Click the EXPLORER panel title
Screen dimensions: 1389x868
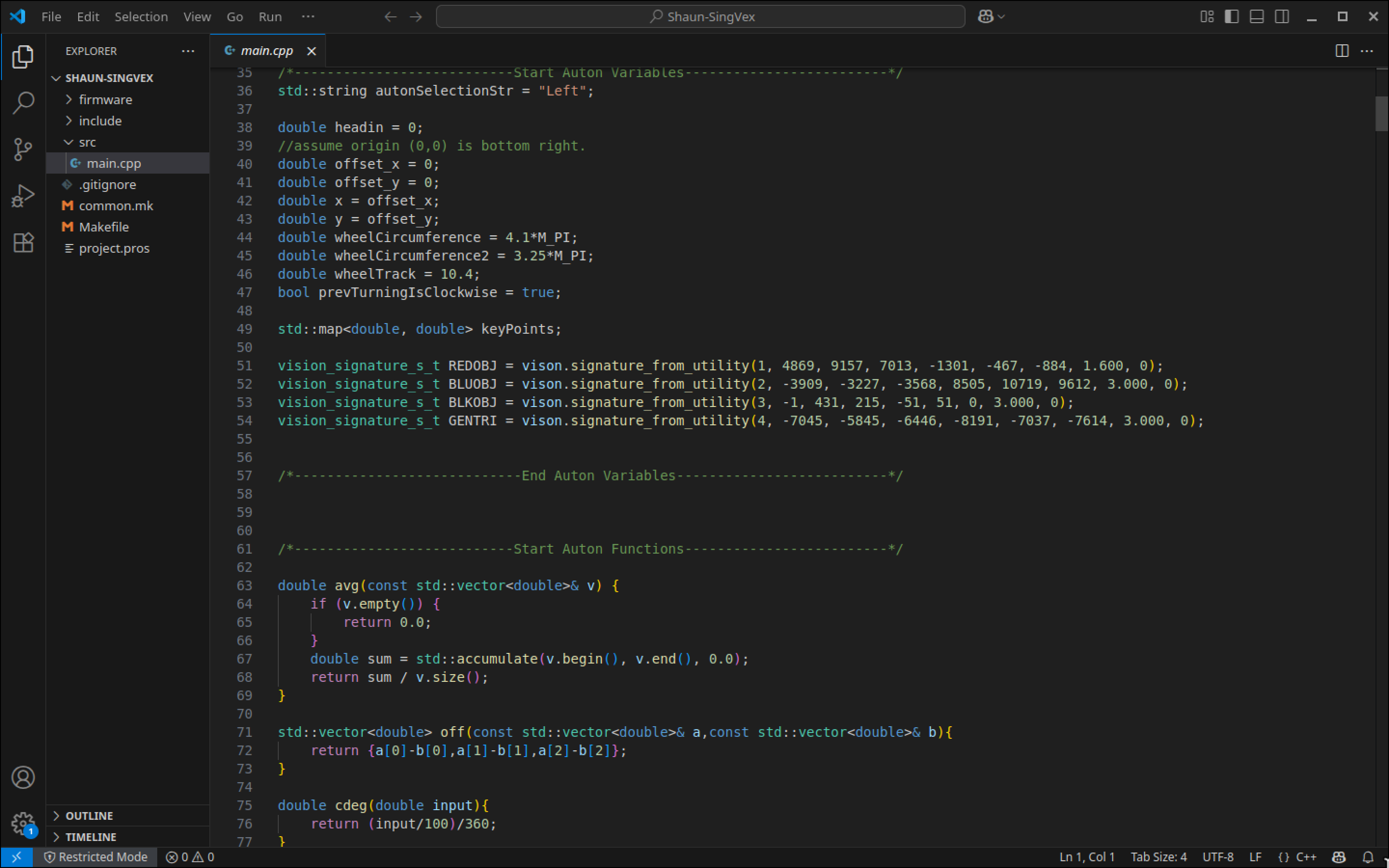(x=91, y=51)
